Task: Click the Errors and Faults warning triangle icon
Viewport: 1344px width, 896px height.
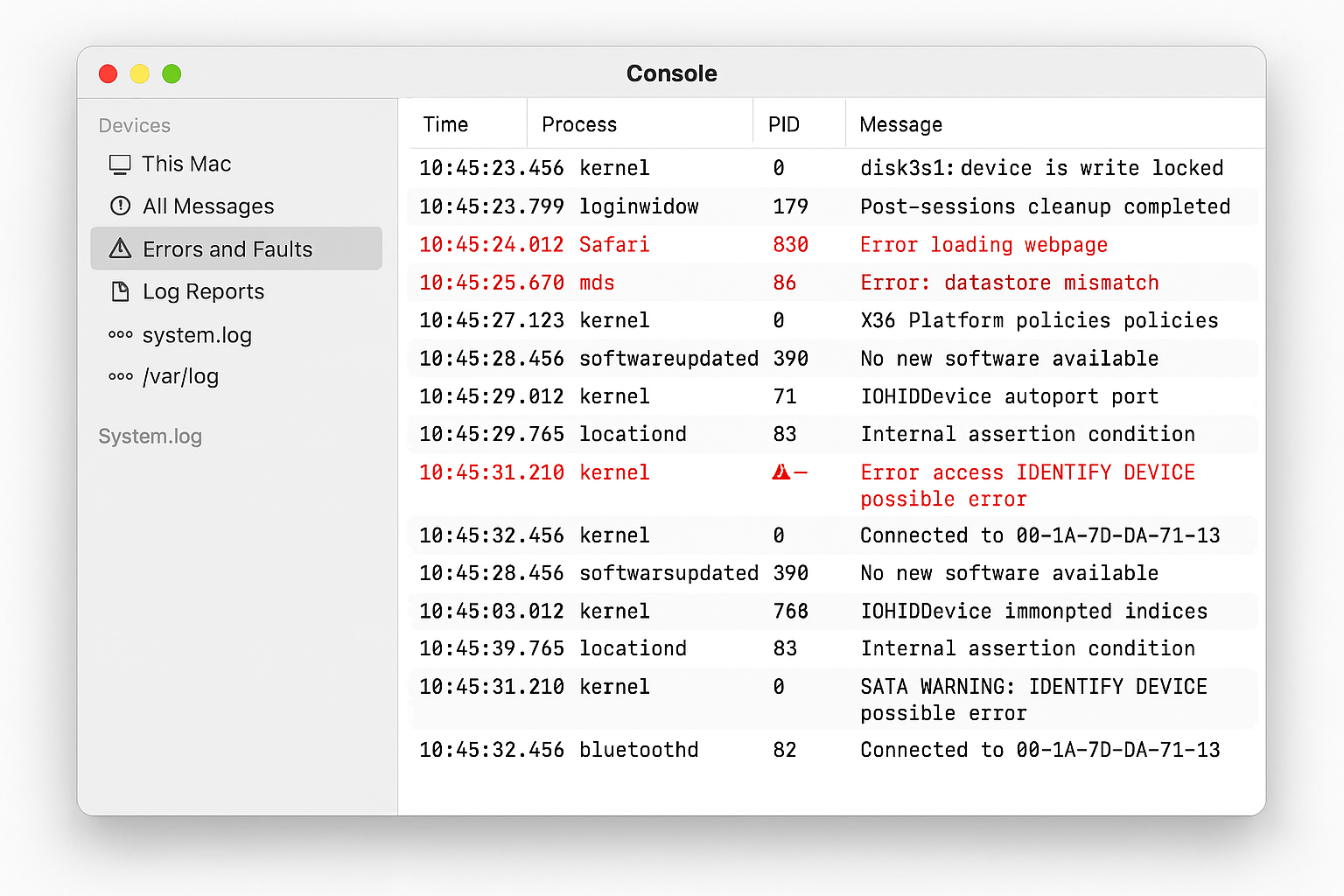Action: tap(120, 249)
